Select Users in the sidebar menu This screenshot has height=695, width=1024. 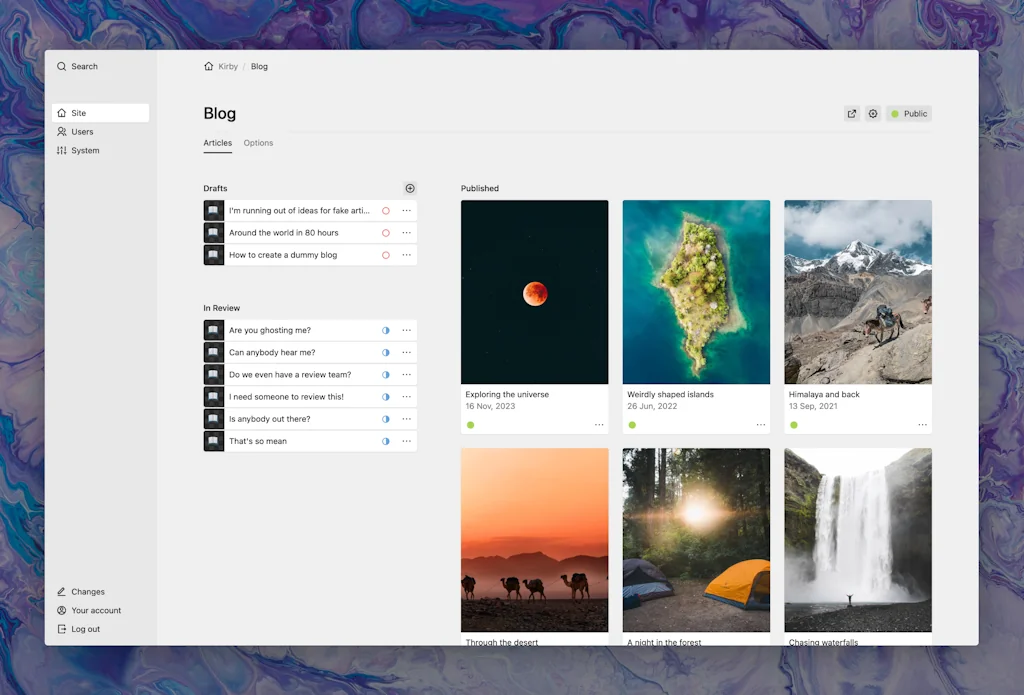point(82,132)
